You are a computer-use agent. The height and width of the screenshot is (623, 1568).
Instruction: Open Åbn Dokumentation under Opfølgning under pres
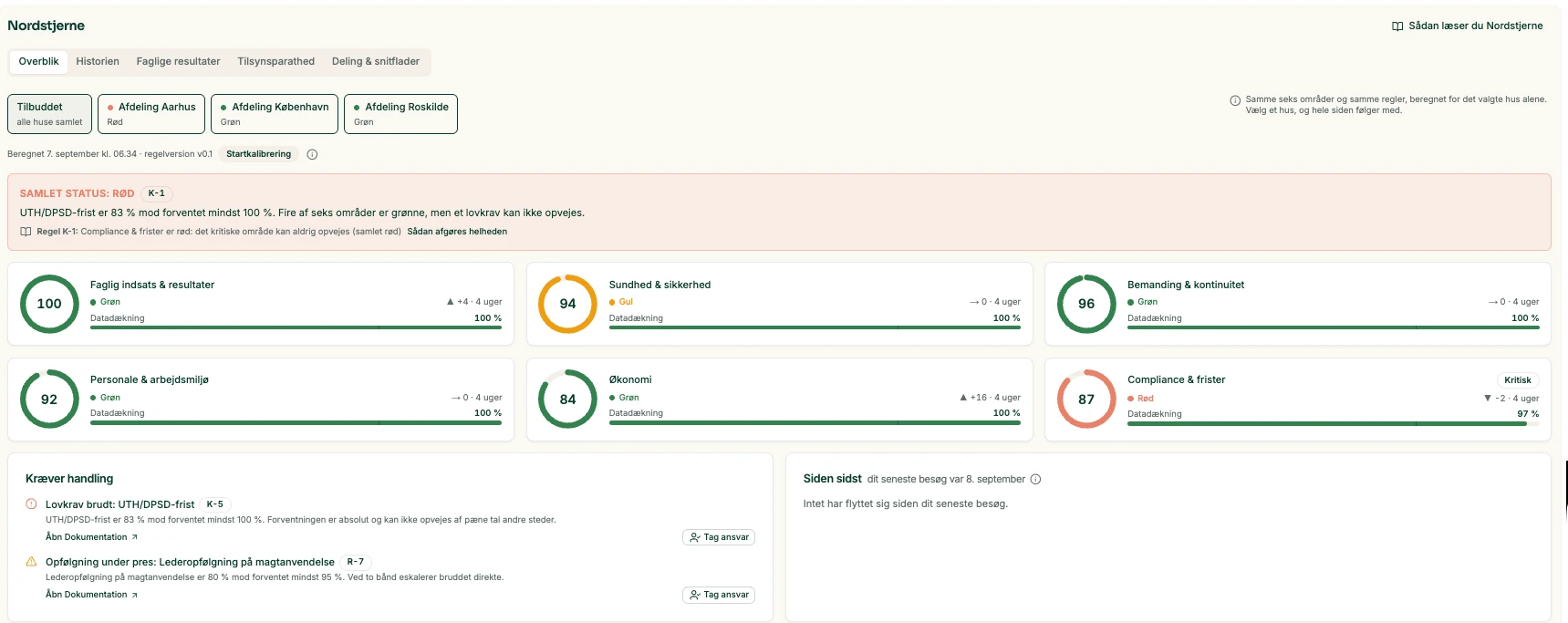(x=91, y=595)
